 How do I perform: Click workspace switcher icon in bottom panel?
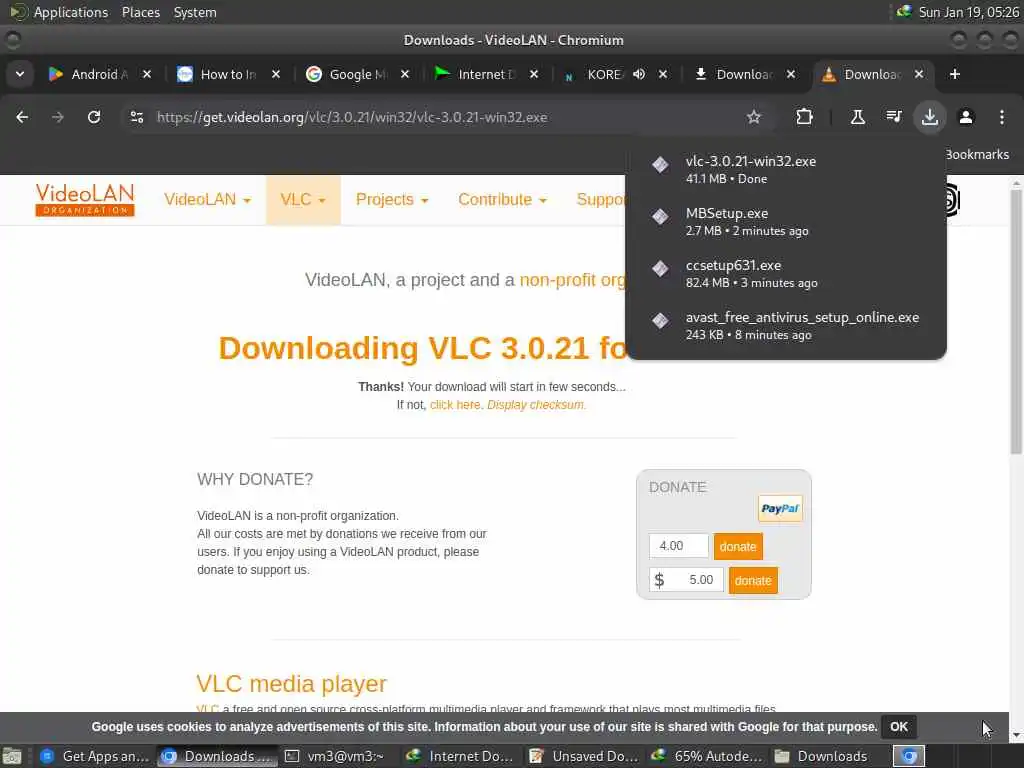coord(909,756)
